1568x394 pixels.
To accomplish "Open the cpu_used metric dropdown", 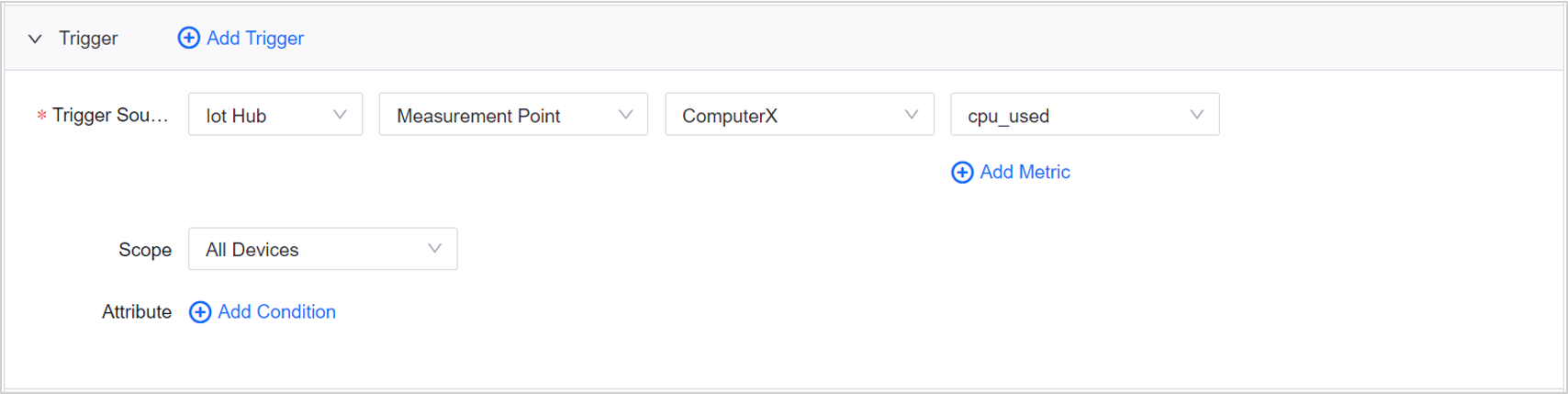I will [1065, 115].
